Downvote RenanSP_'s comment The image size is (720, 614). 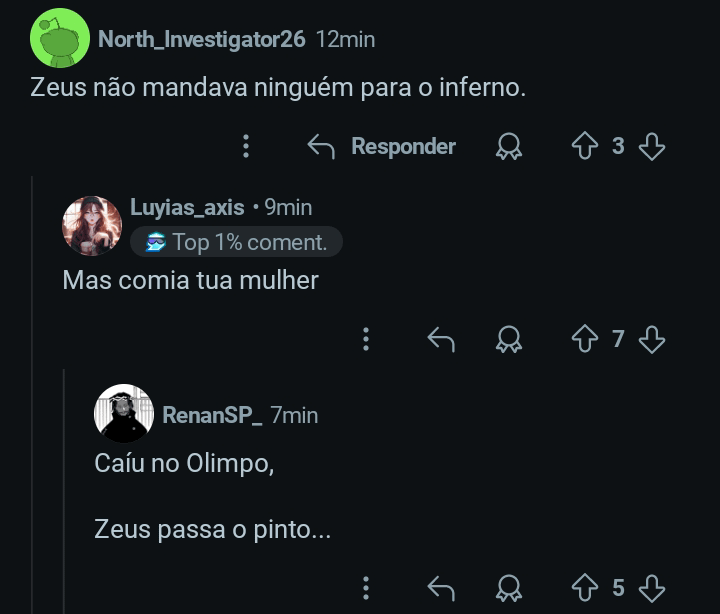click(652, 588)
